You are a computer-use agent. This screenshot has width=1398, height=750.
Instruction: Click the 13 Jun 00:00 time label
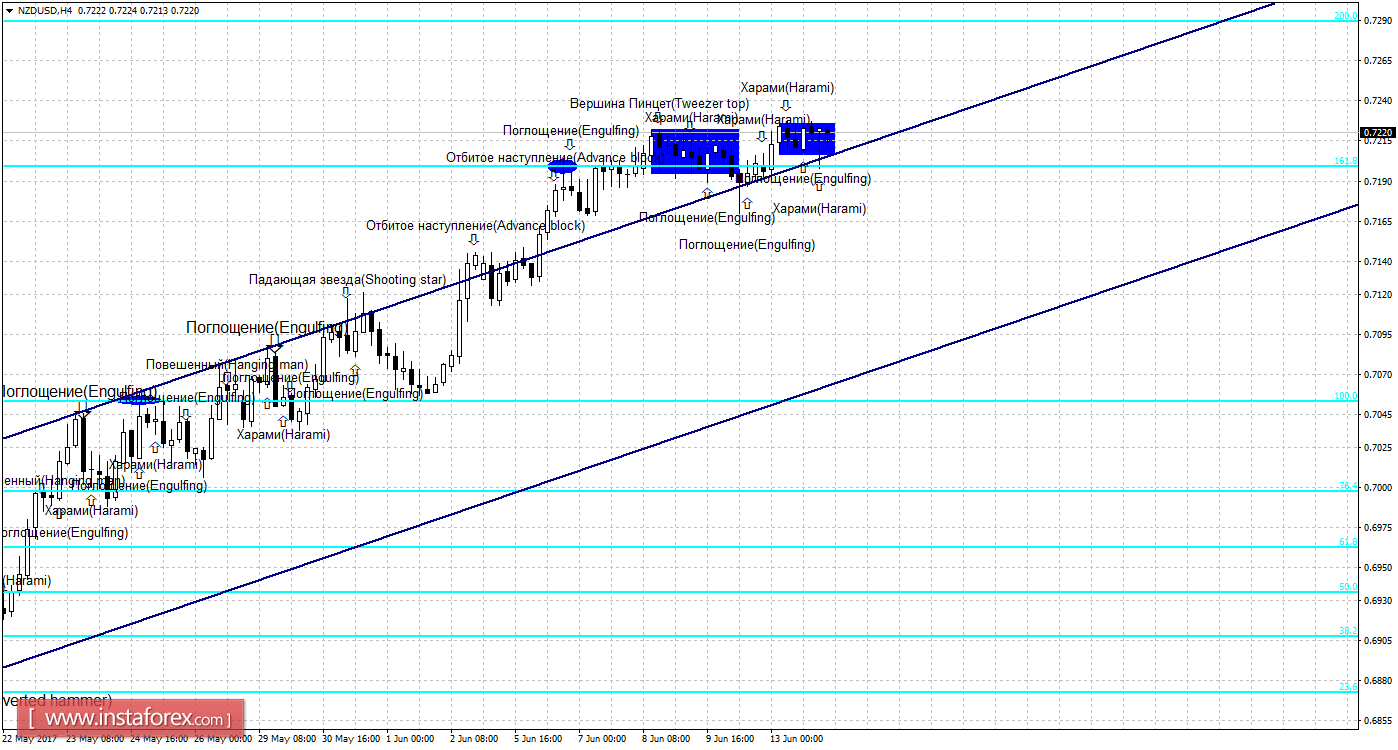(797, 739)
